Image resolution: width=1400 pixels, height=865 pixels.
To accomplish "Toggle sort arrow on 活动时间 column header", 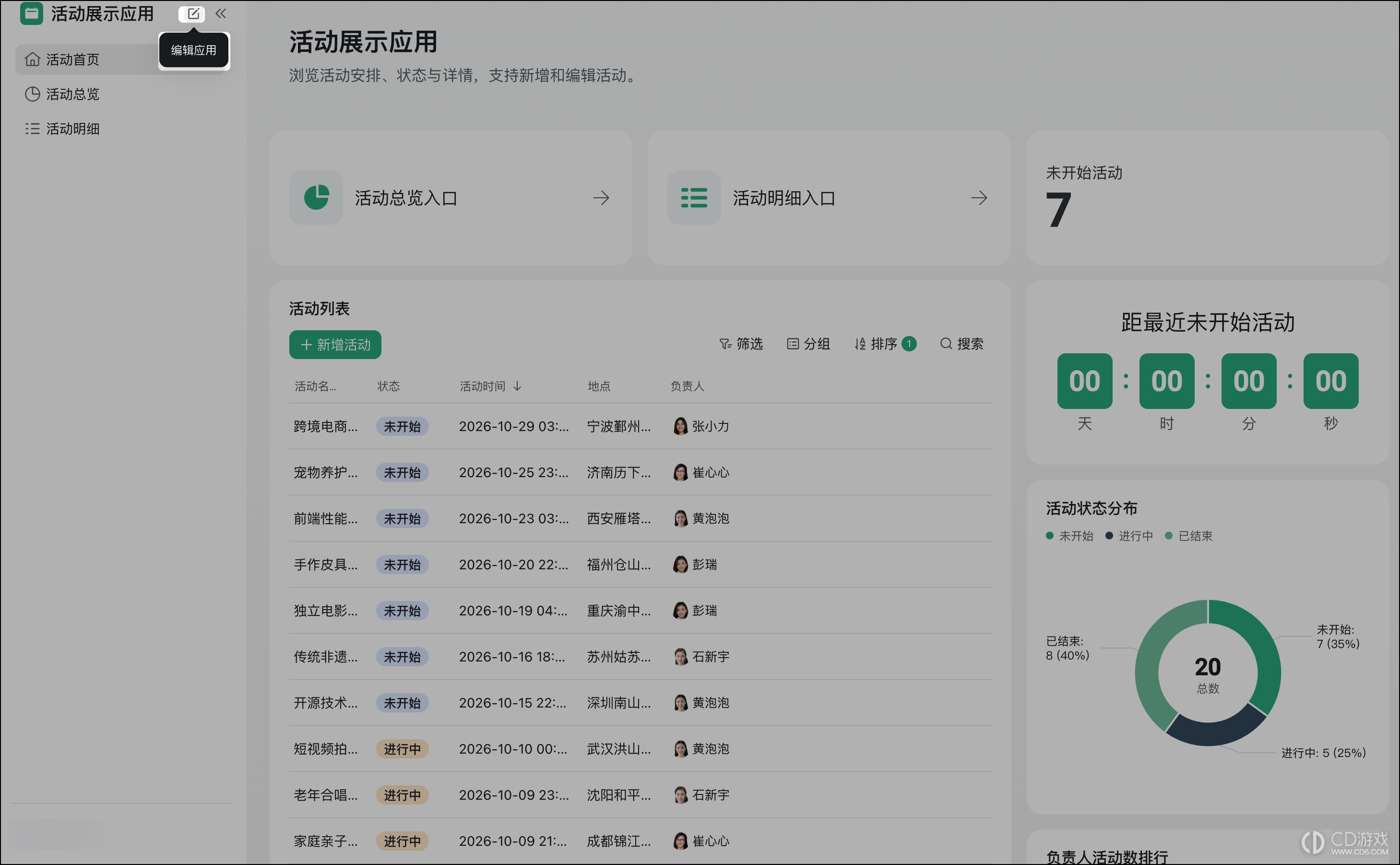I will coord(517,386).
